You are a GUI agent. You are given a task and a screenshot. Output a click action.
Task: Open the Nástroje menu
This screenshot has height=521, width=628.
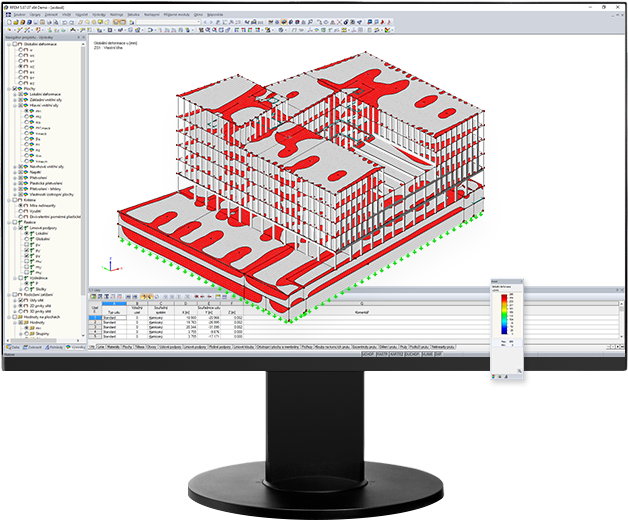click(x=117, y=15)
